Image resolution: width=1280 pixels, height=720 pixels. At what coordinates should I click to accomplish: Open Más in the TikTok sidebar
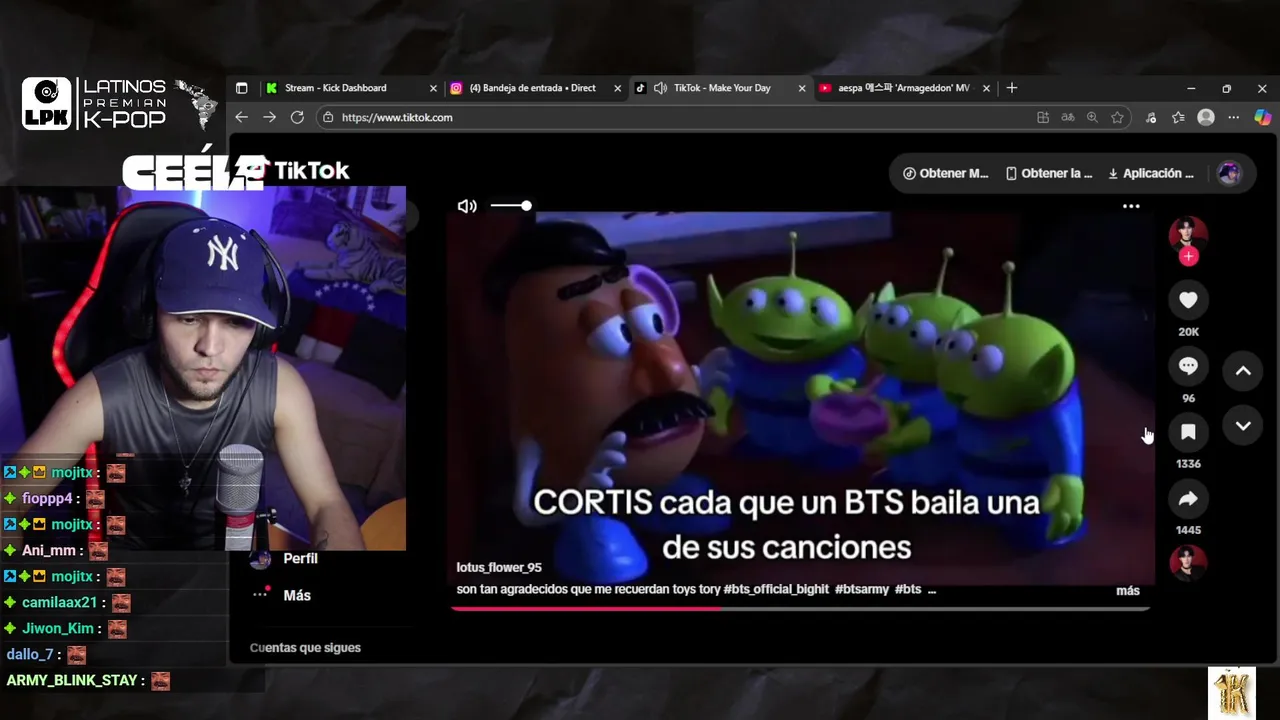[x=297, y=595]
